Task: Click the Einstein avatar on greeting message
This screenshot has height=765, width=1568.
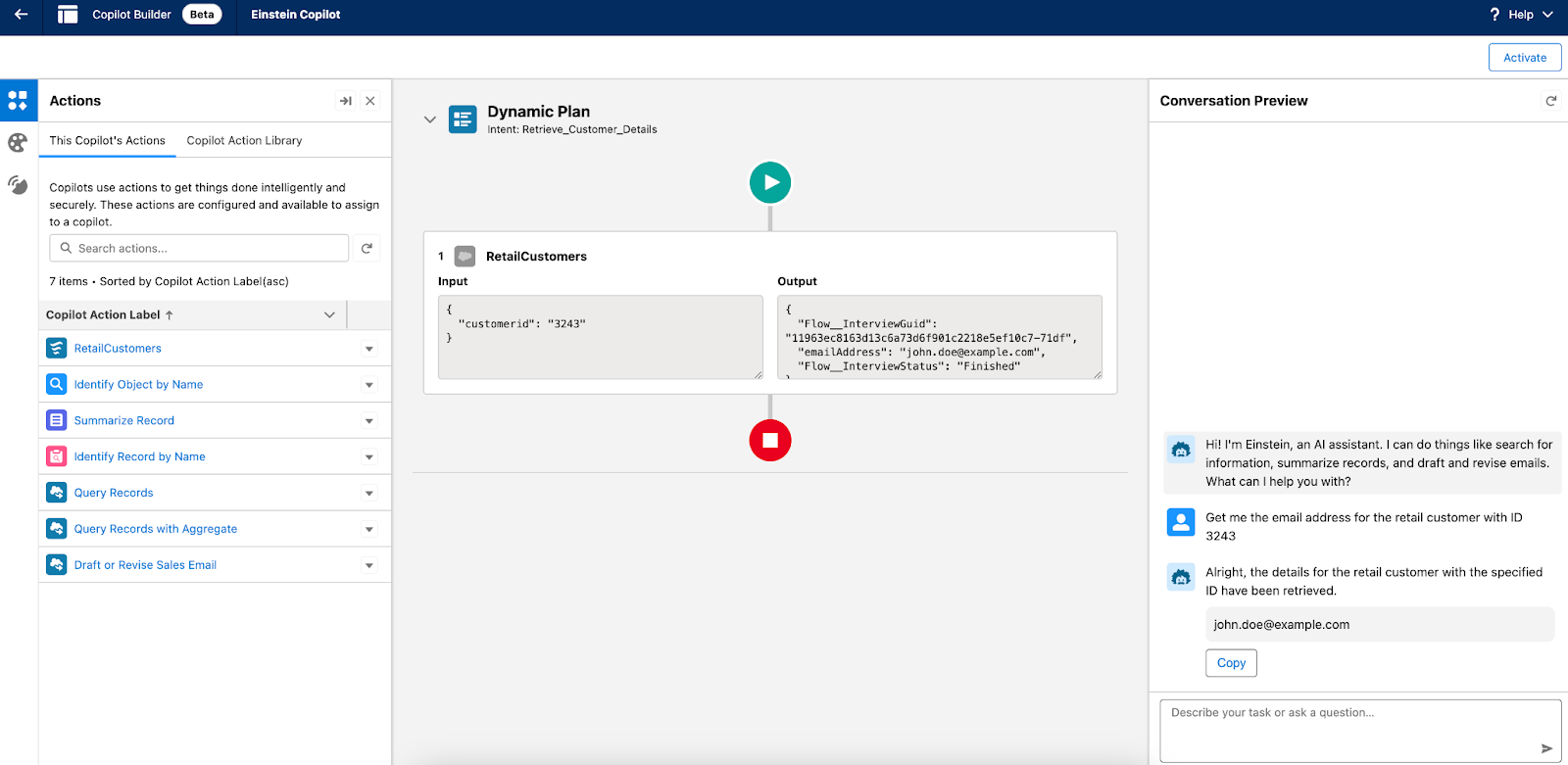Action: [x=1181, y=450]
